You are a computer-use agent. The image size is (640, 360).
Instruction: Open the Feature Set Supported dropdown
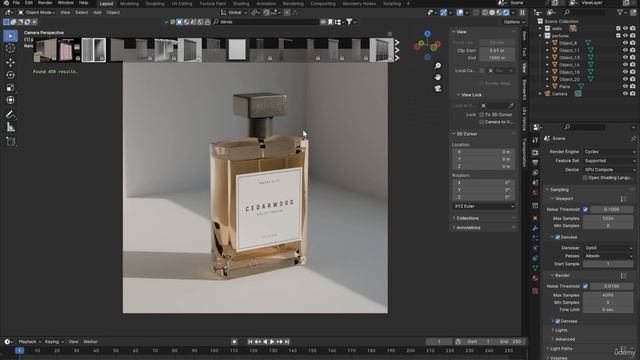coord(609,161)
